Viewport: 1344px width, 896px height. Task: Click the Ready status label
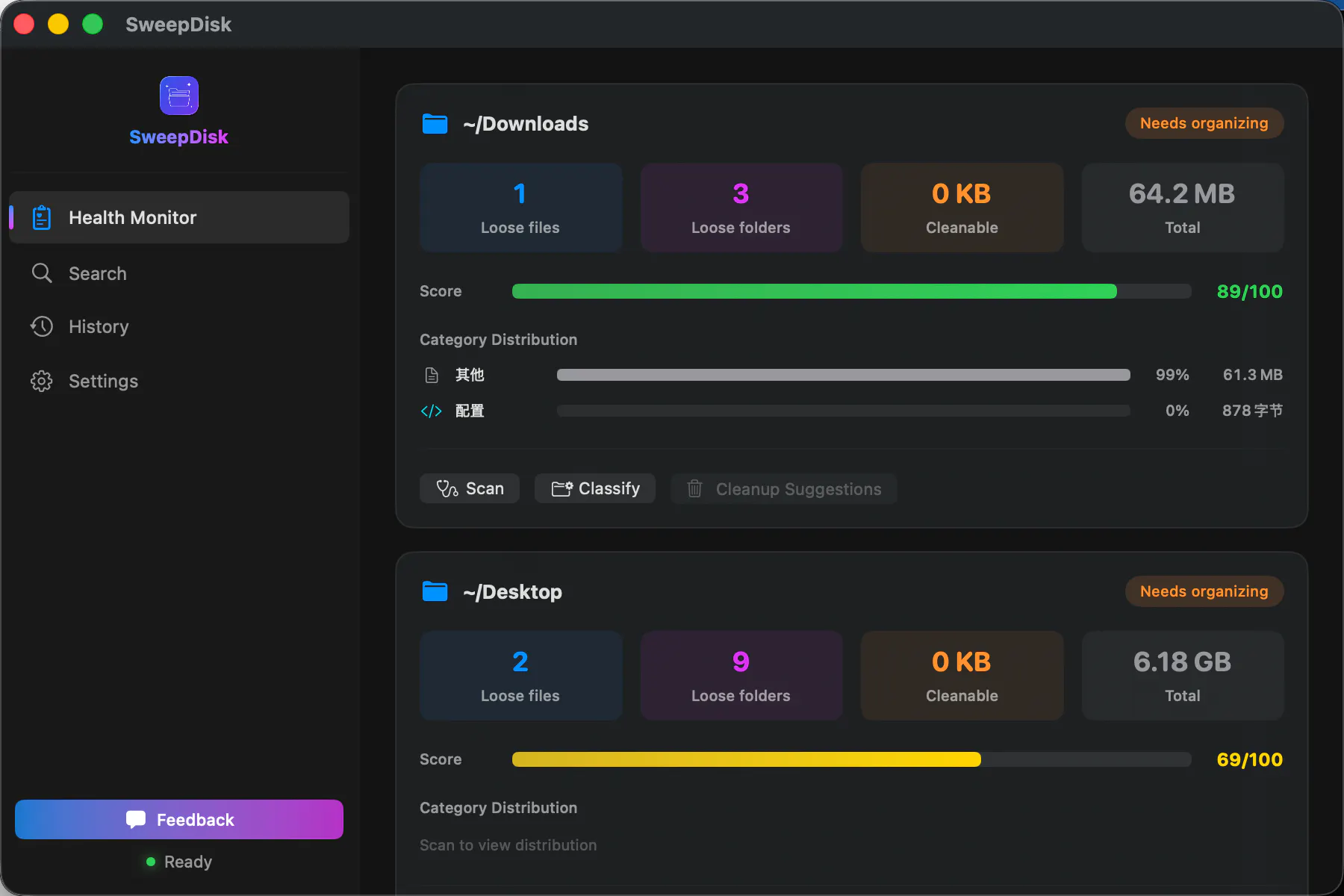tap(188, 862)
